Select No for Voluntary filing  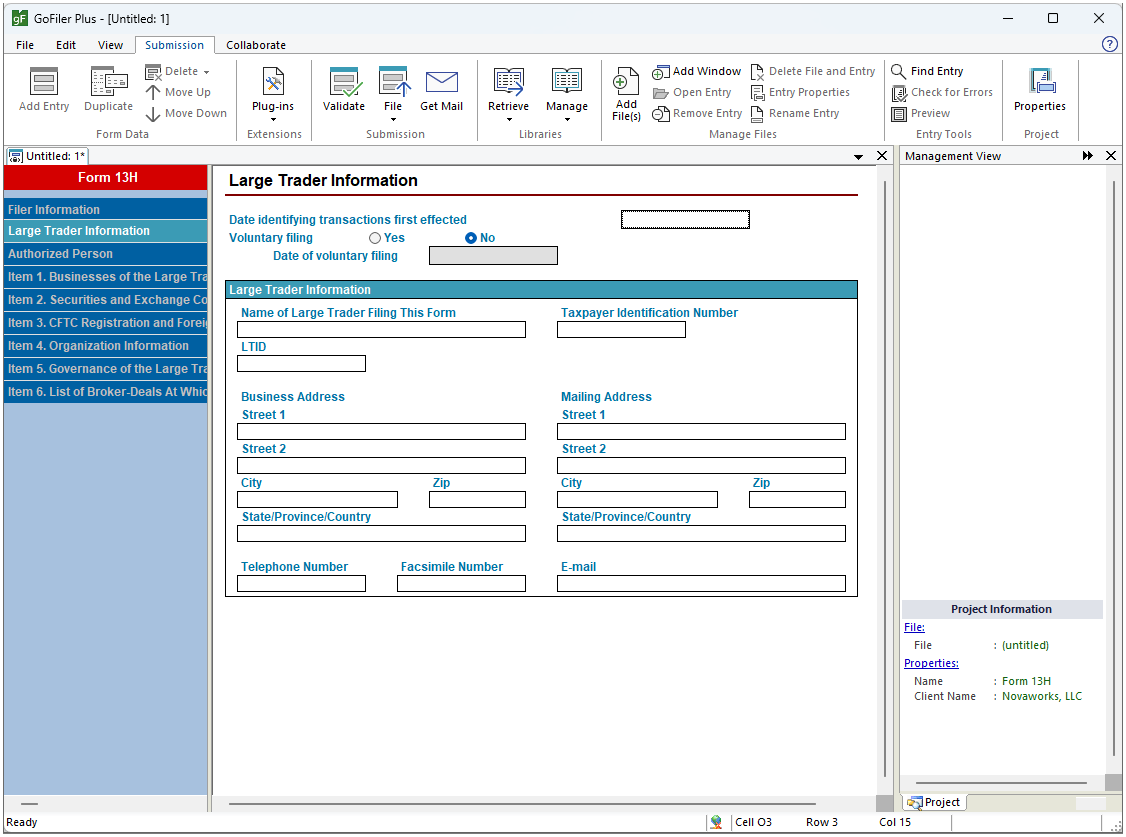[x=470, y=237]
